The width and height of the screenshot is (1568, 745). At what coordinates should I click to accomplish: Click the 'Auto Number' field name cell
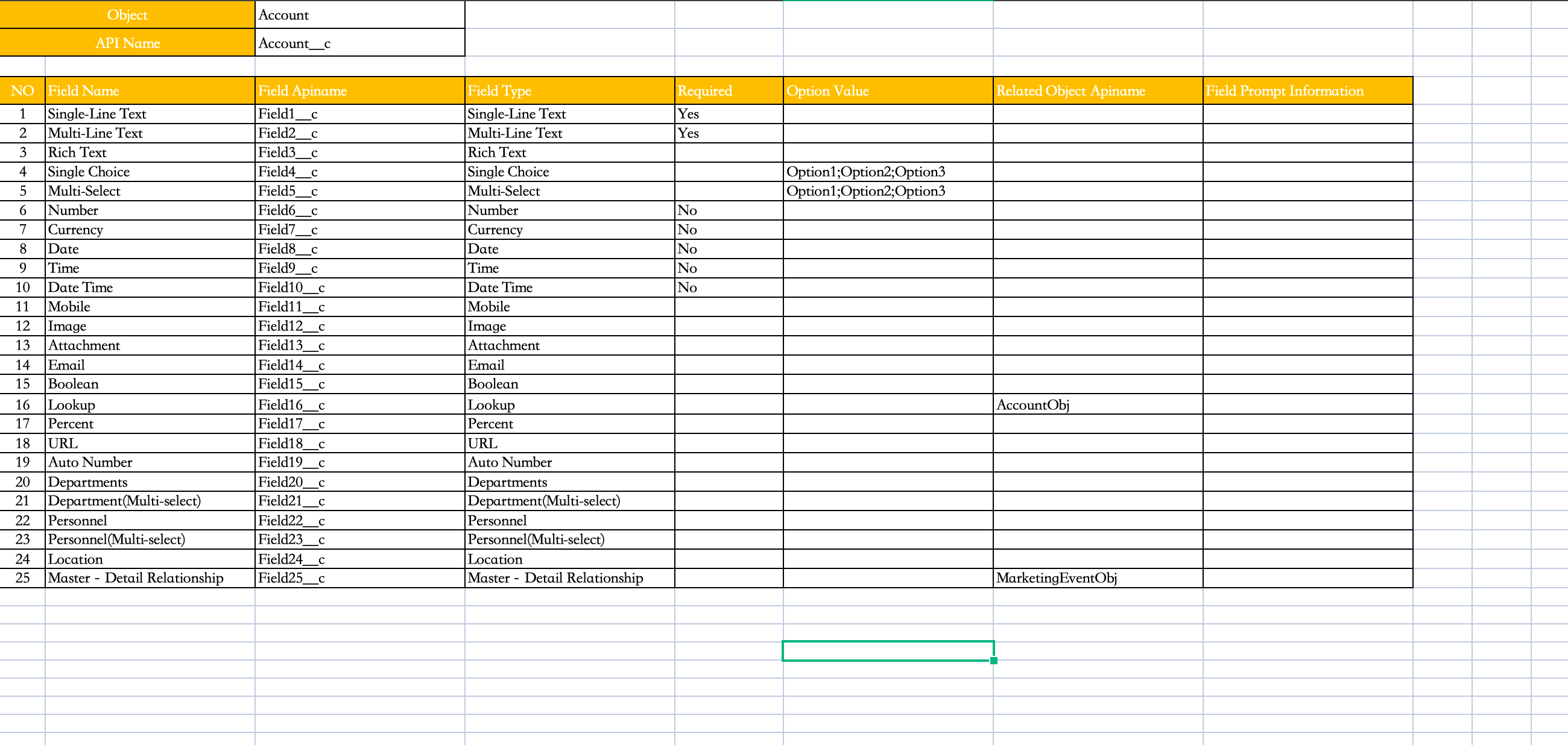[x=150, y=463]
